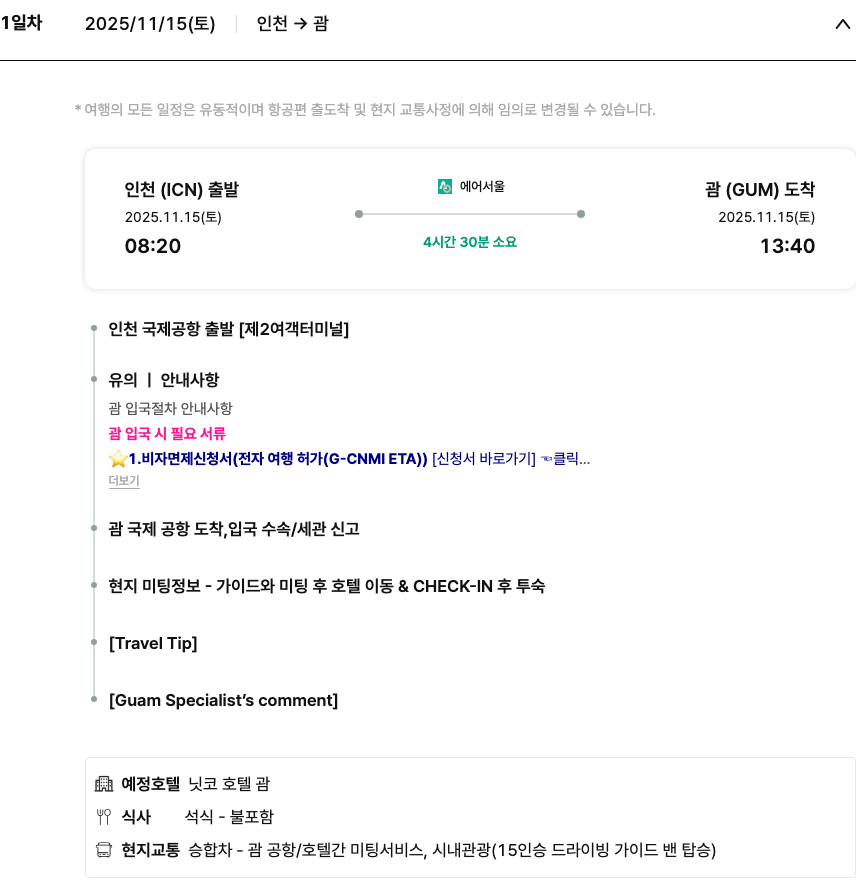Expand details with the 더보기 link

pyautogui.click(x=124, y=481)
